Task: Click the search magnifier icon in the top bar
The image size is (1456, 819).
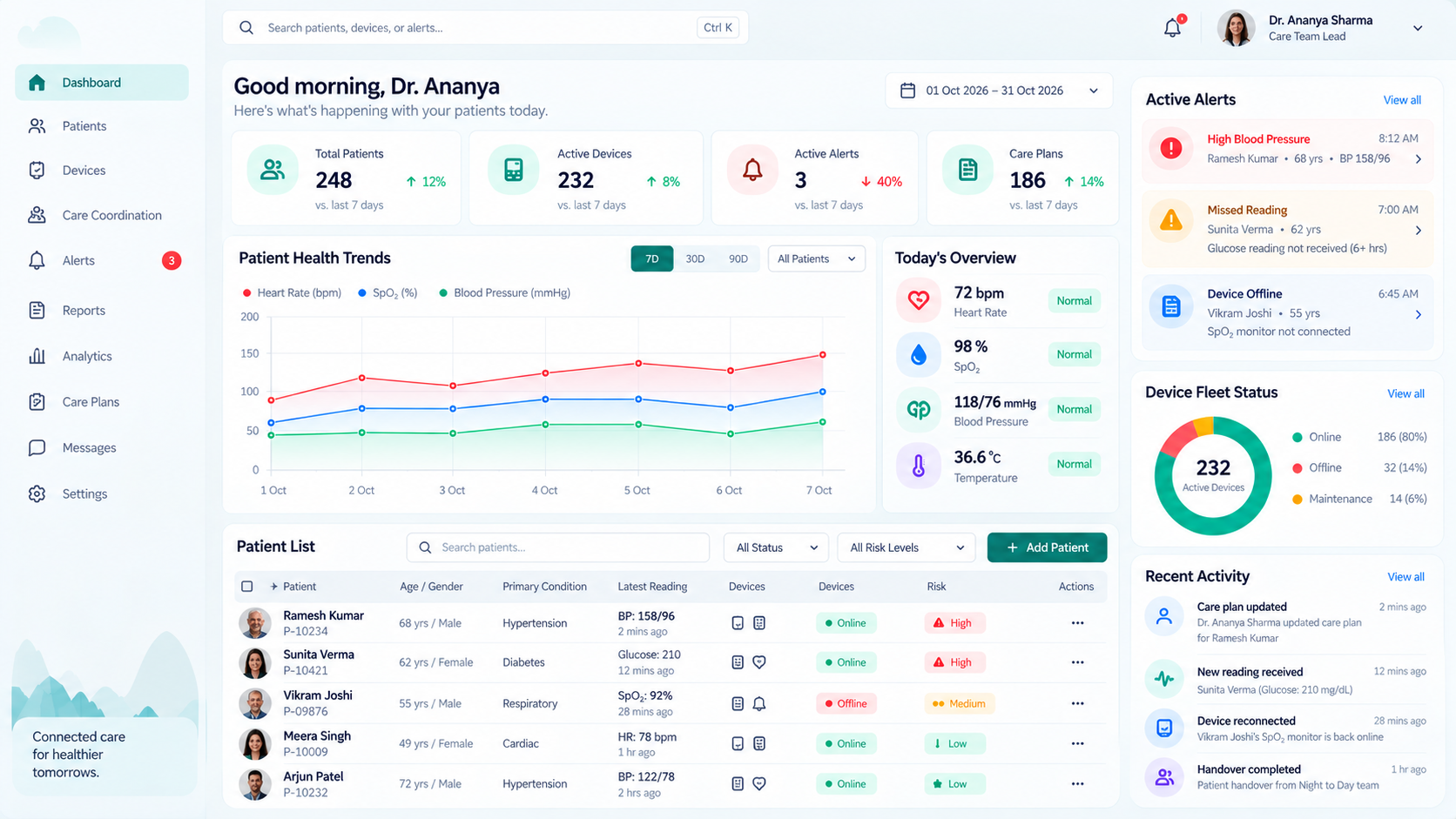Action: pos(246,28)
